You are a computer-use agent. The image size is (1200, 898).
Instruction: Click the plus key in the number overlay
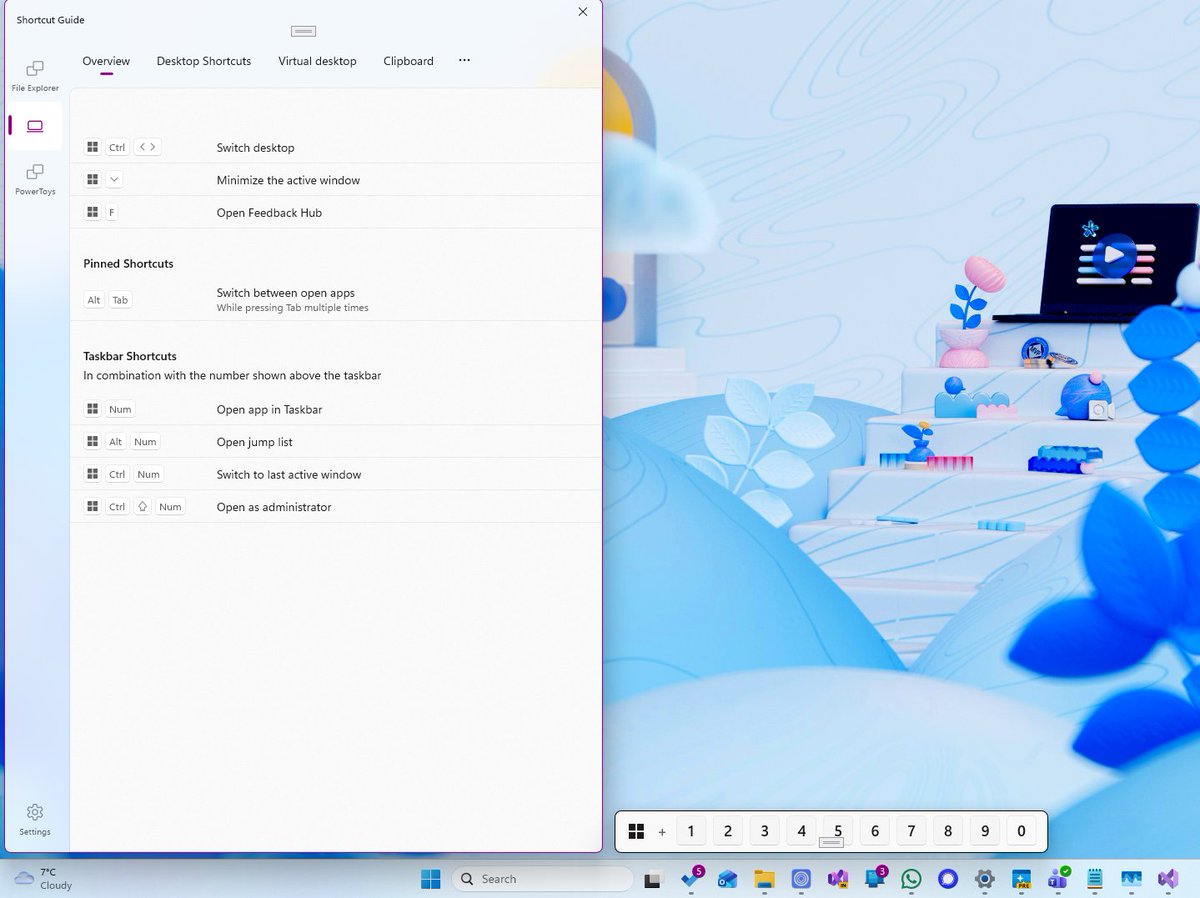point(661,830)
